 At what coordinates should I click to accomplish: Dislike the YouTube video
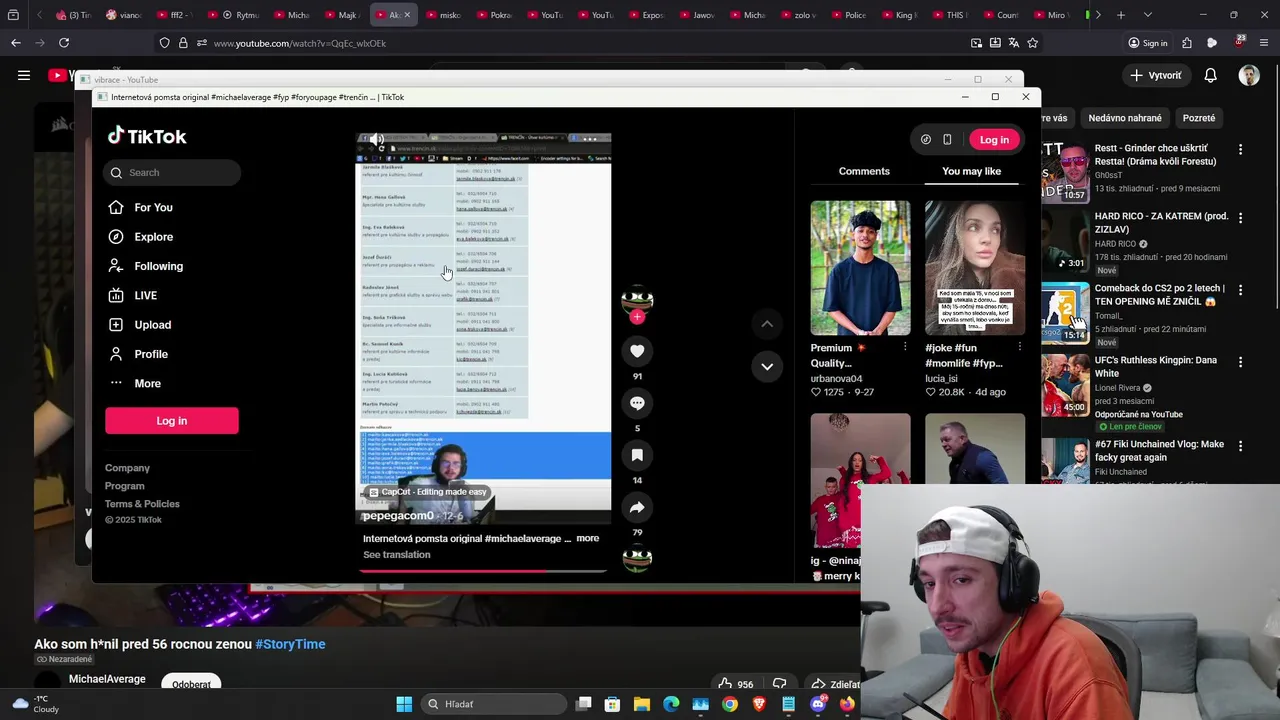[779, 684]
